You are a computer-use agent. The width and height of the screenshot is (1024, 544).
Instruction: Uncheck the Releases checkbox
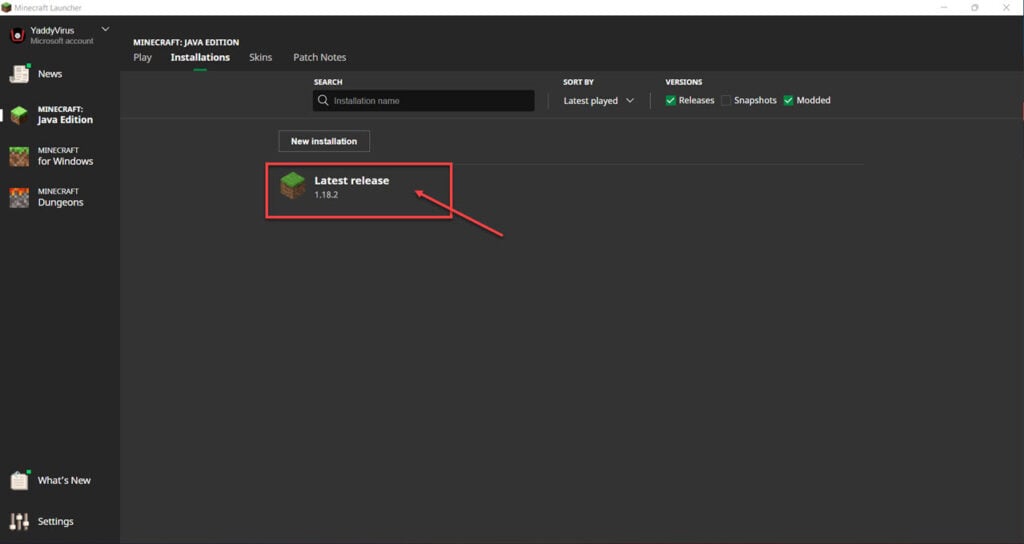pos(670,101)
